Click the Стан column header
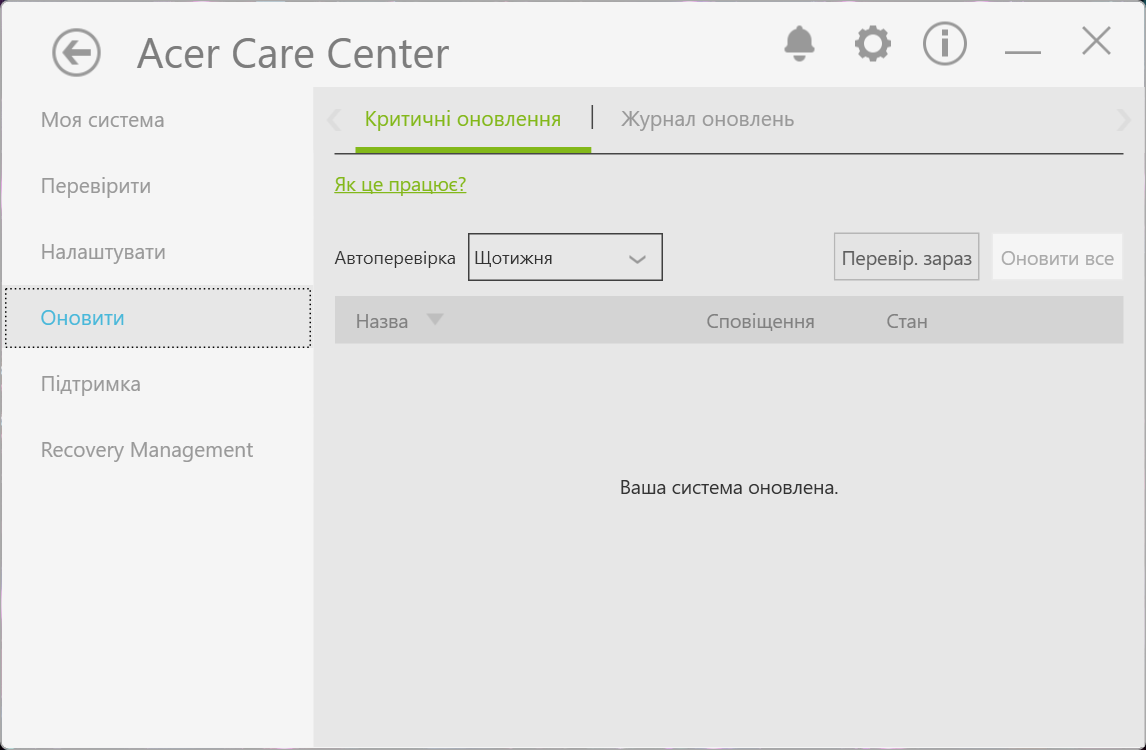 pyautogui.click(x=907, y=322)
